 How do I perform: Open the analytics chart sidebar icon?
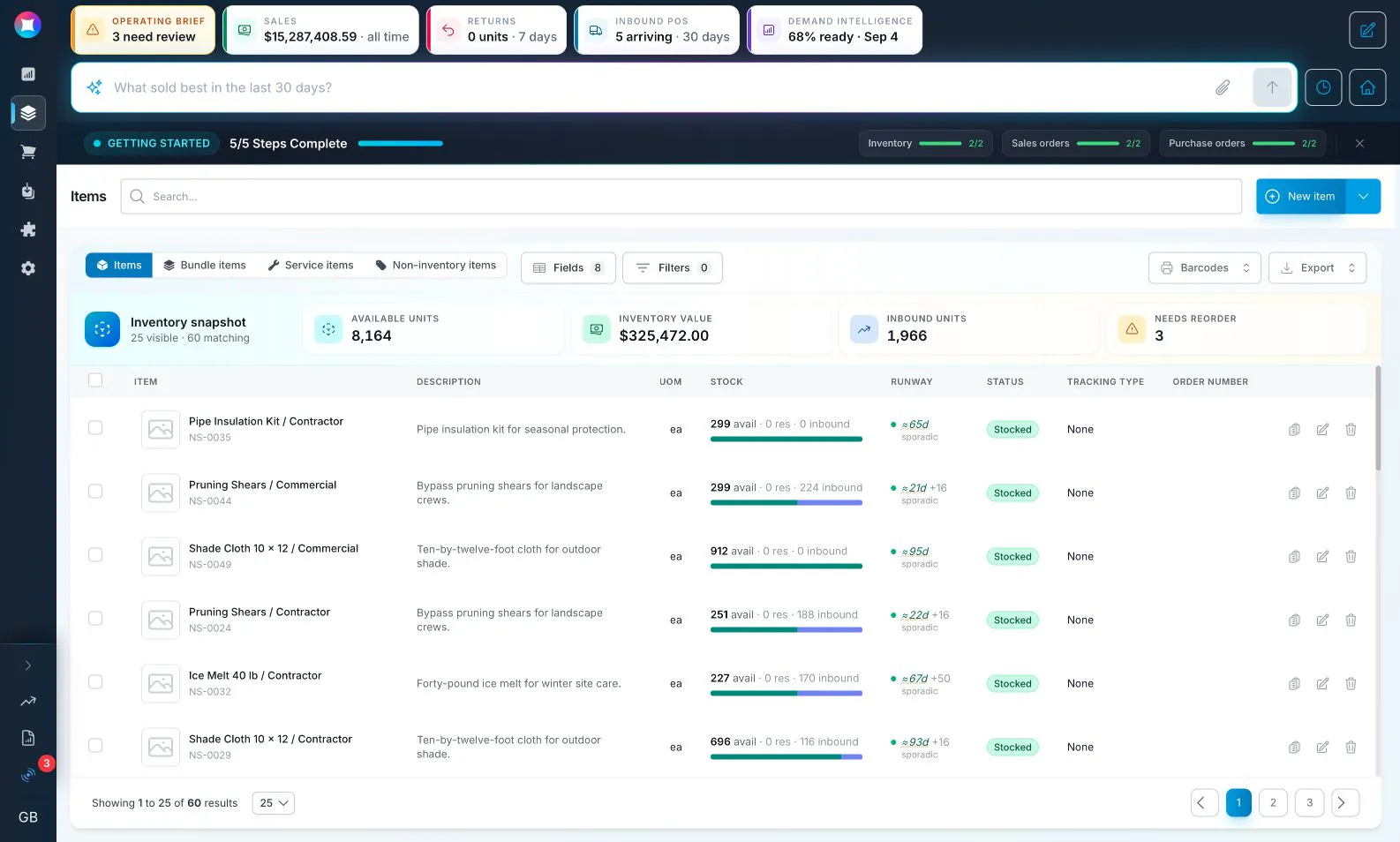[x=28, y=74]
